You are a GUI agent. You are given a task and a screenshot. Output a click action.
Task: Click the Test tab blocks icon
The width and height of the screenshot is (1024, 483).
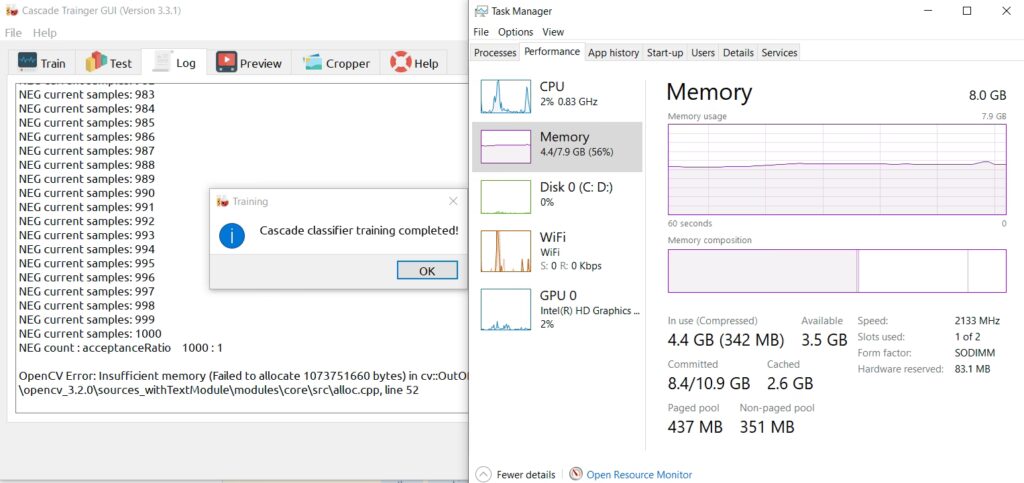coord(96,63)
